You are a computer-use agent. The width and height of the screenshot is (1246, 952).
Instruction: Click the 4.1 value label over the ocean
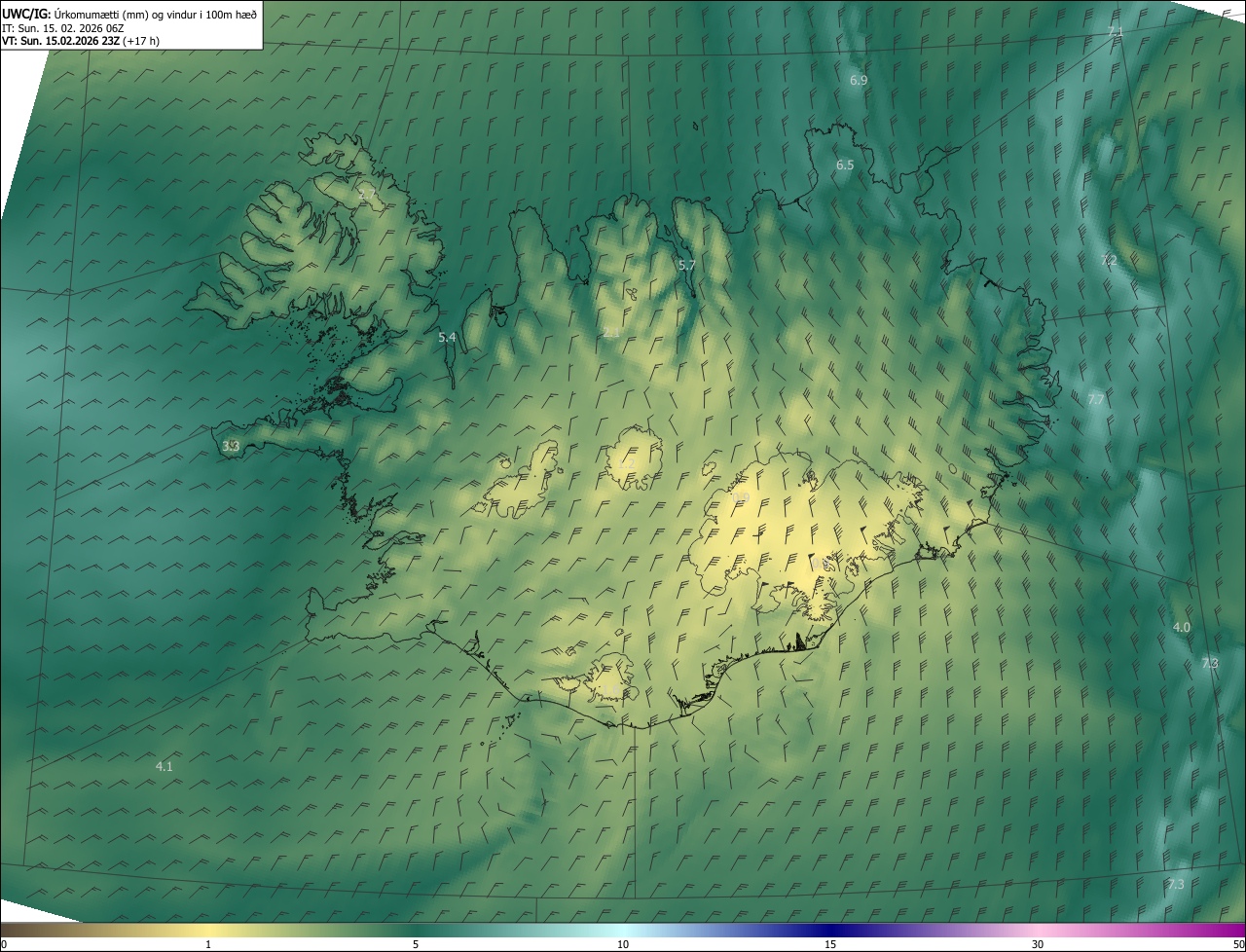165,767
